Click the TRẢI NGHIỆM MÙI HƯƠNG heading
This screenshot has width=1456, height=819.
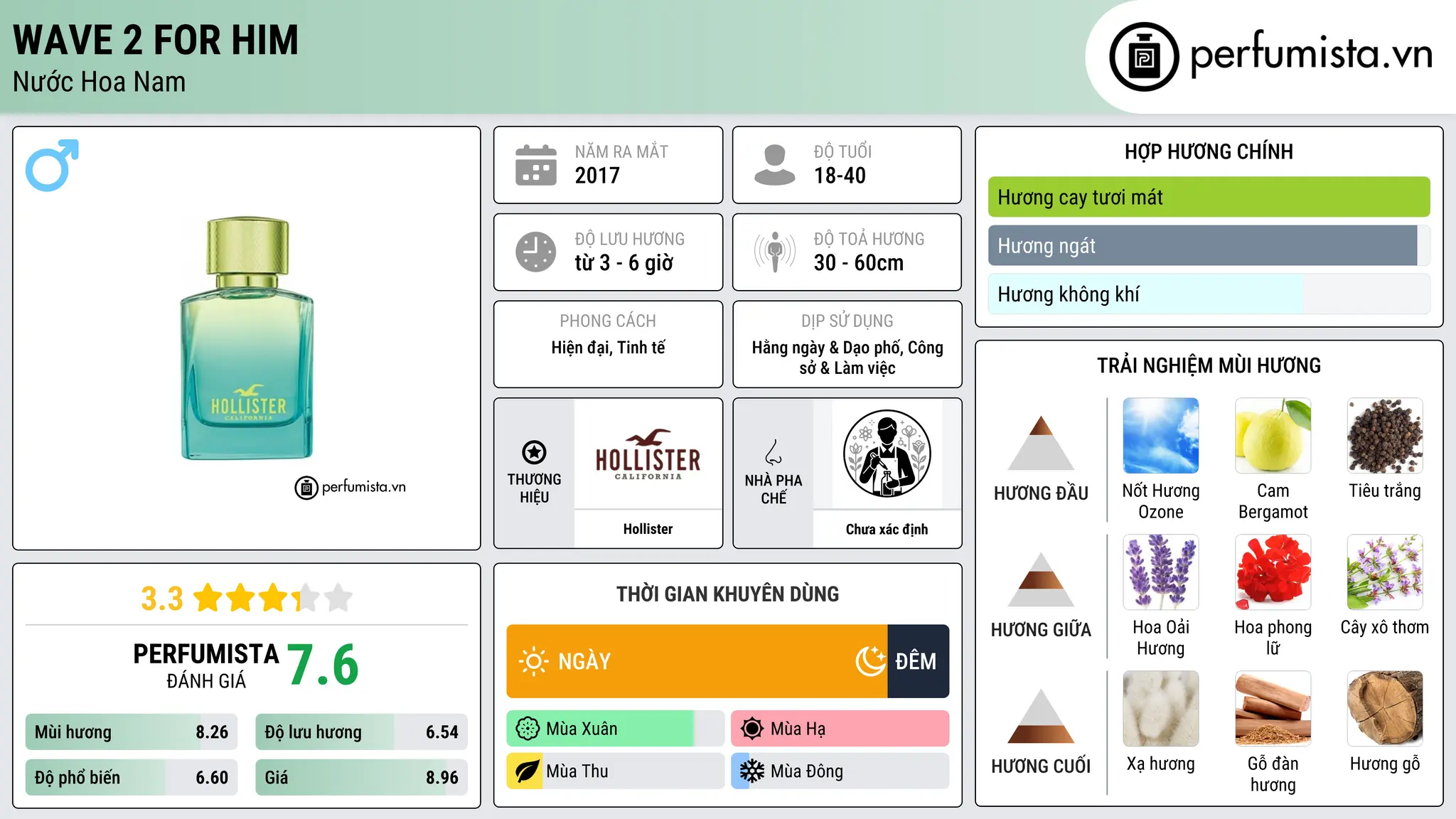point(1209,365)
